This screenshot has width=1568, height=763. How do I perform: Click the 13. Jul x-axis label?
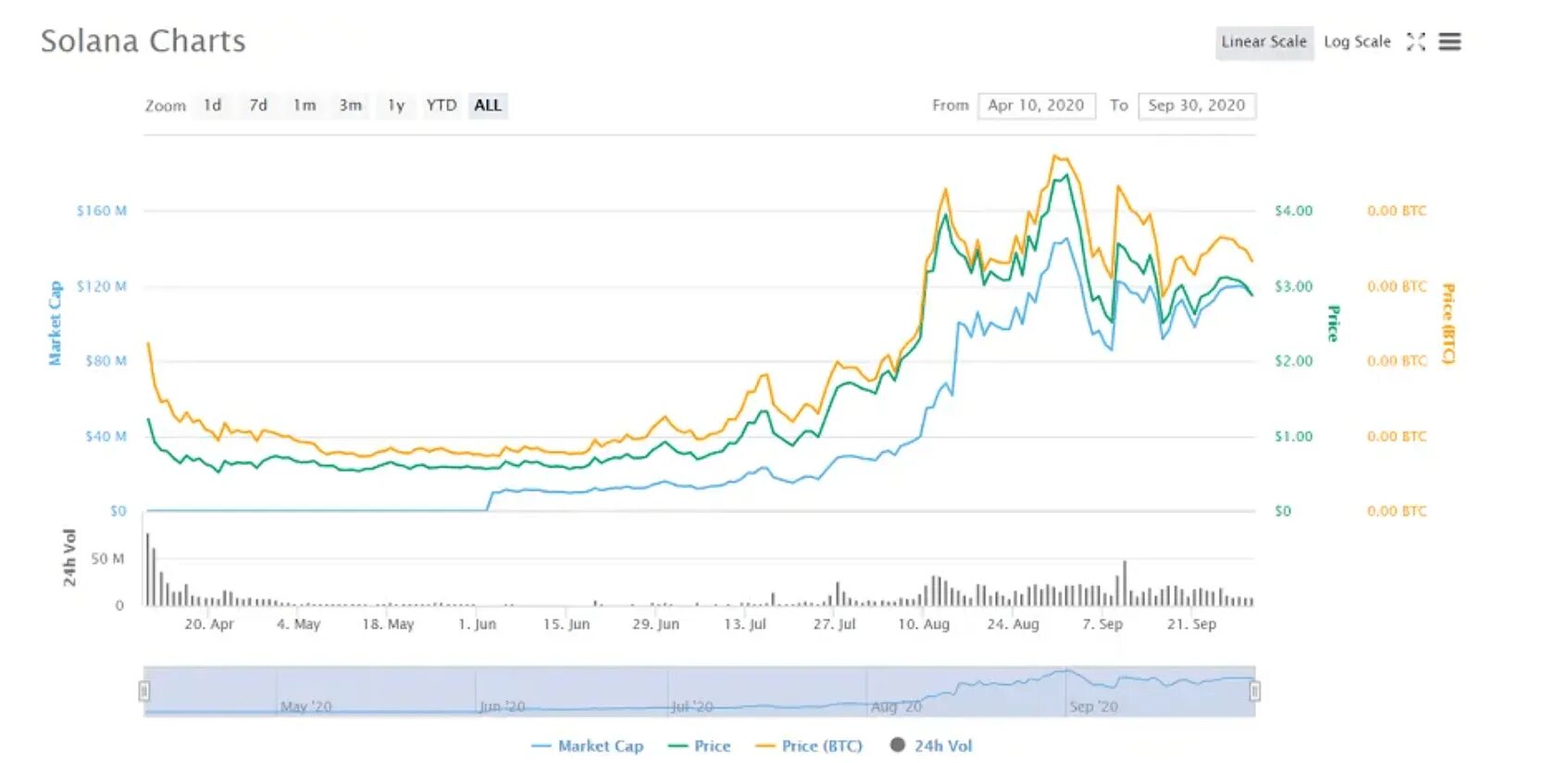745,624
